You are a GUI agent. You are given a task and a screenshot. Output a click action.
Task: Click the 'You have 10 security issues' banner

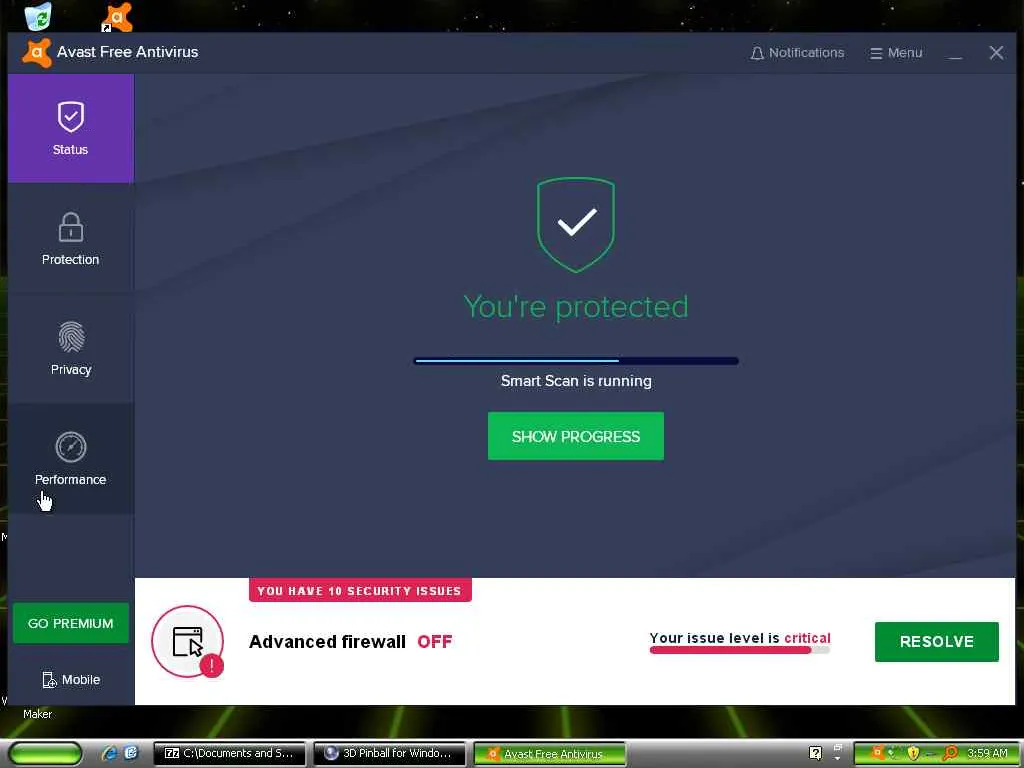tap(360, 590)
